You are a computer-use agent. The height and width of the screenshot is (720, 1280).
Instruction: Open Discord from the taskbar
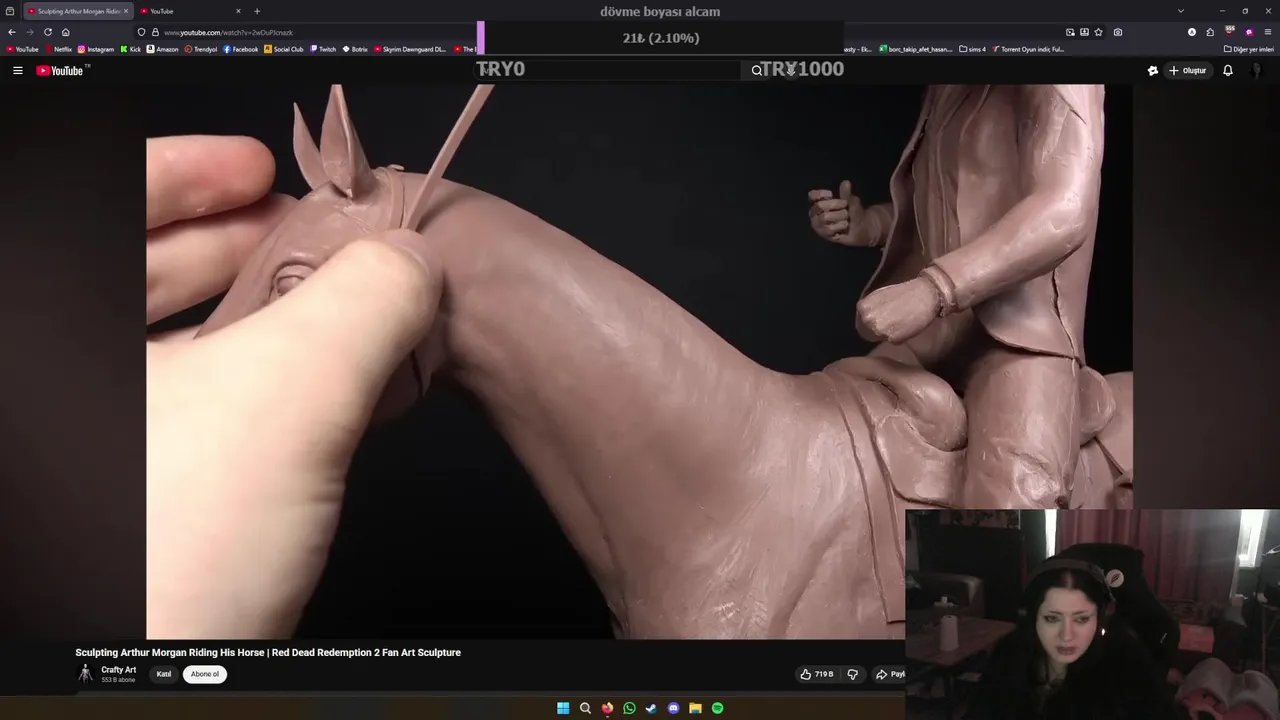click(x=673, y=708)
